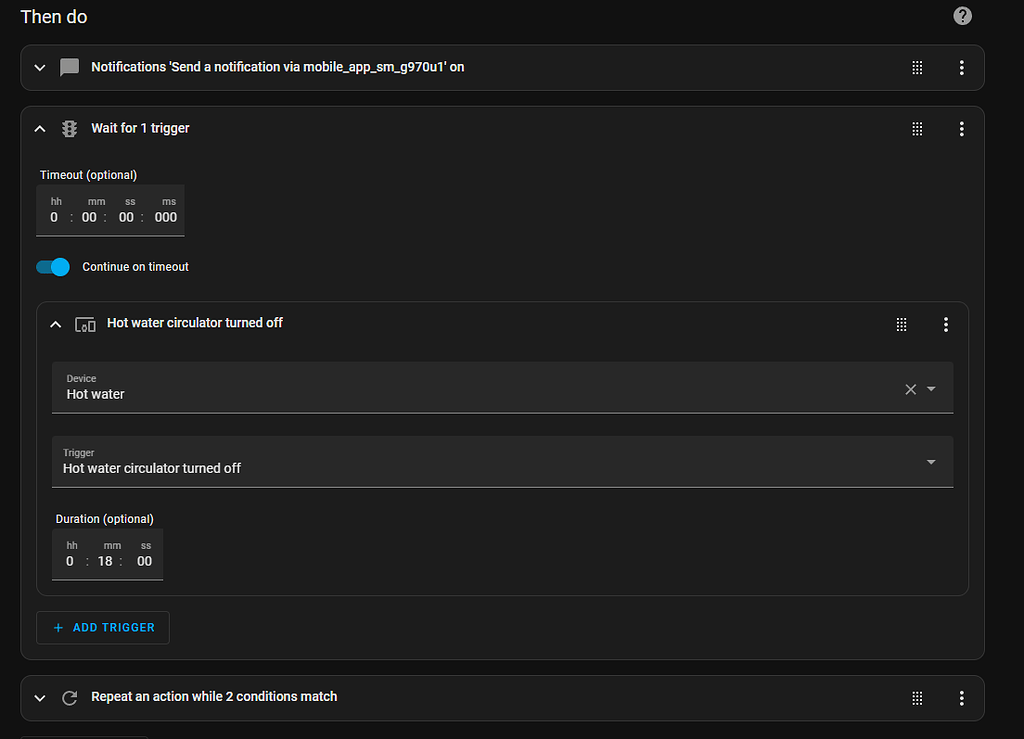The width and height of the screenshot is (1024, 739).
Task: Open the Trigger dropdown showing circulator turned off
Action: click(931, 462)
